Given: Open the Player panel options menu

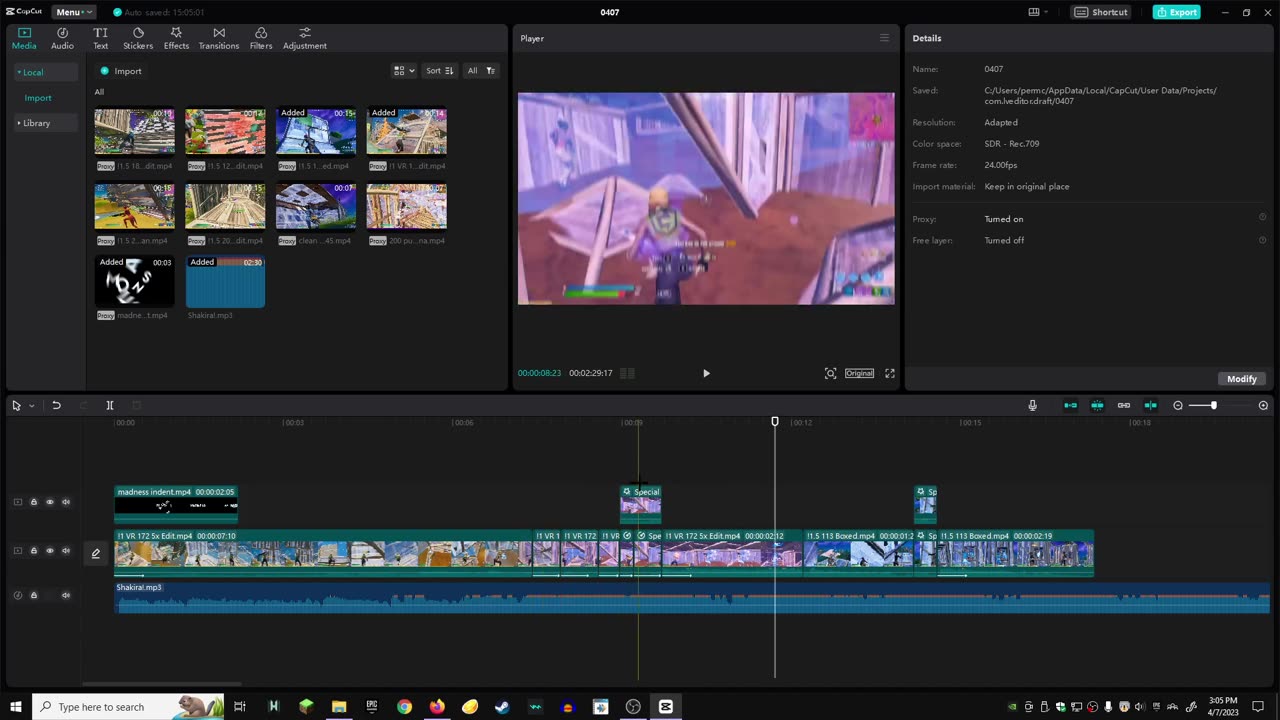Looking at the screenshot, I should (x=884, y=38).
